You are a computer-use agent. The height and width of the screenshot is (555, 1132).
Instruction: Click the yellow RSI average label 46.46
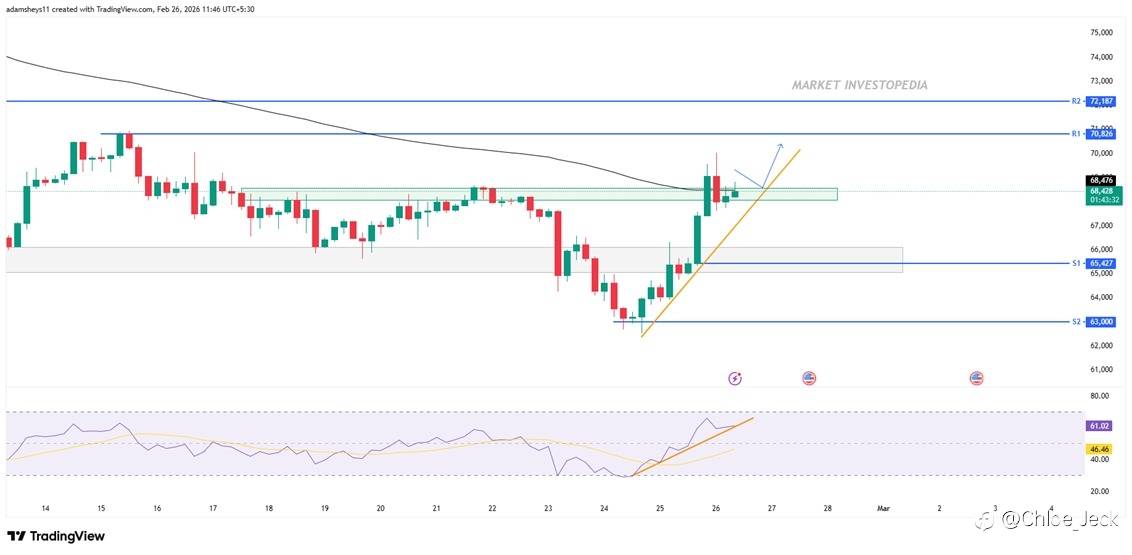(x=1101, y=448)
